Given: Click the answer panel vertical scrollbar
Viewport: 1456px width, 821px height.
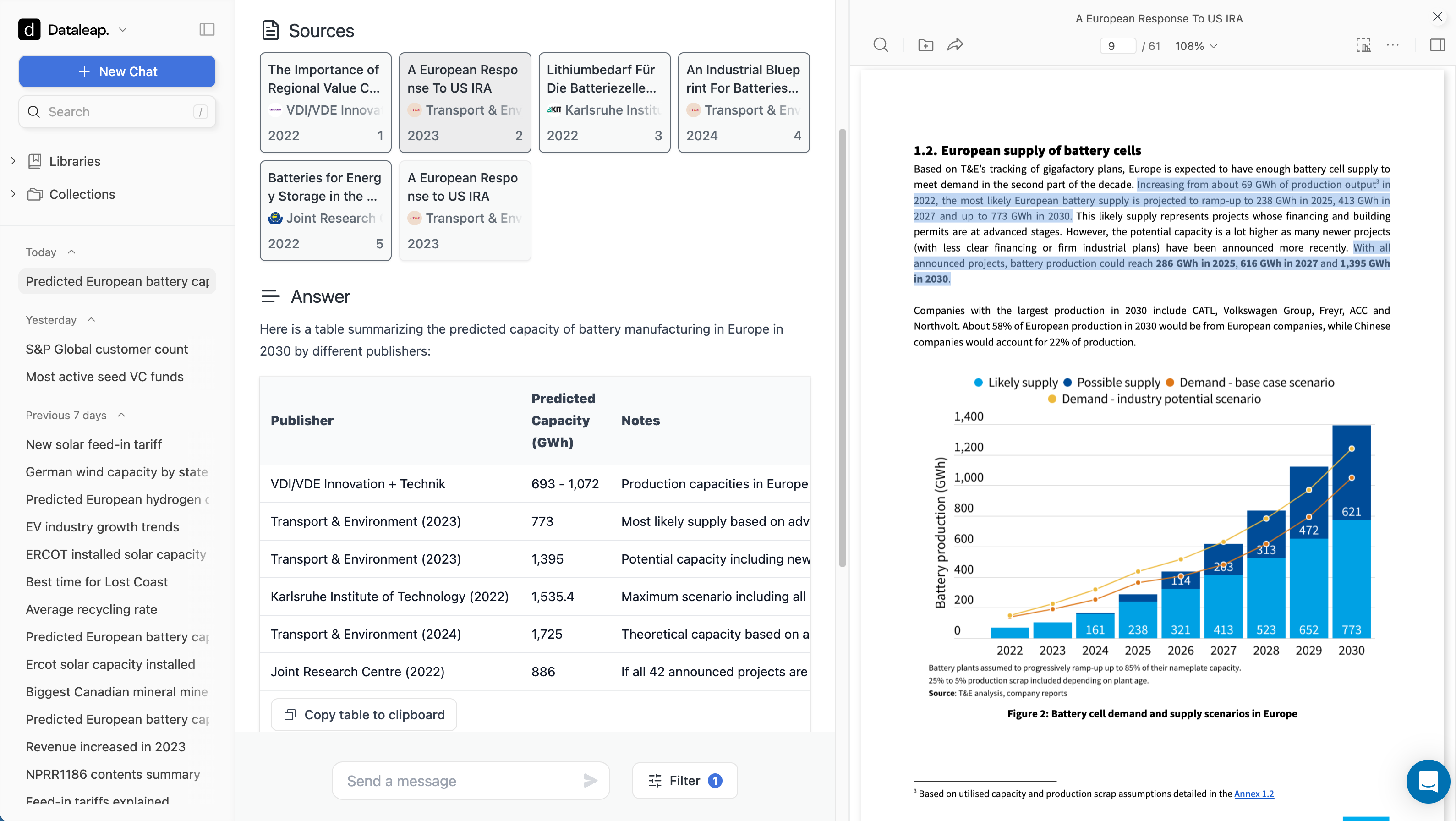Looking at the screenshot, I should (x=842, y=347).
